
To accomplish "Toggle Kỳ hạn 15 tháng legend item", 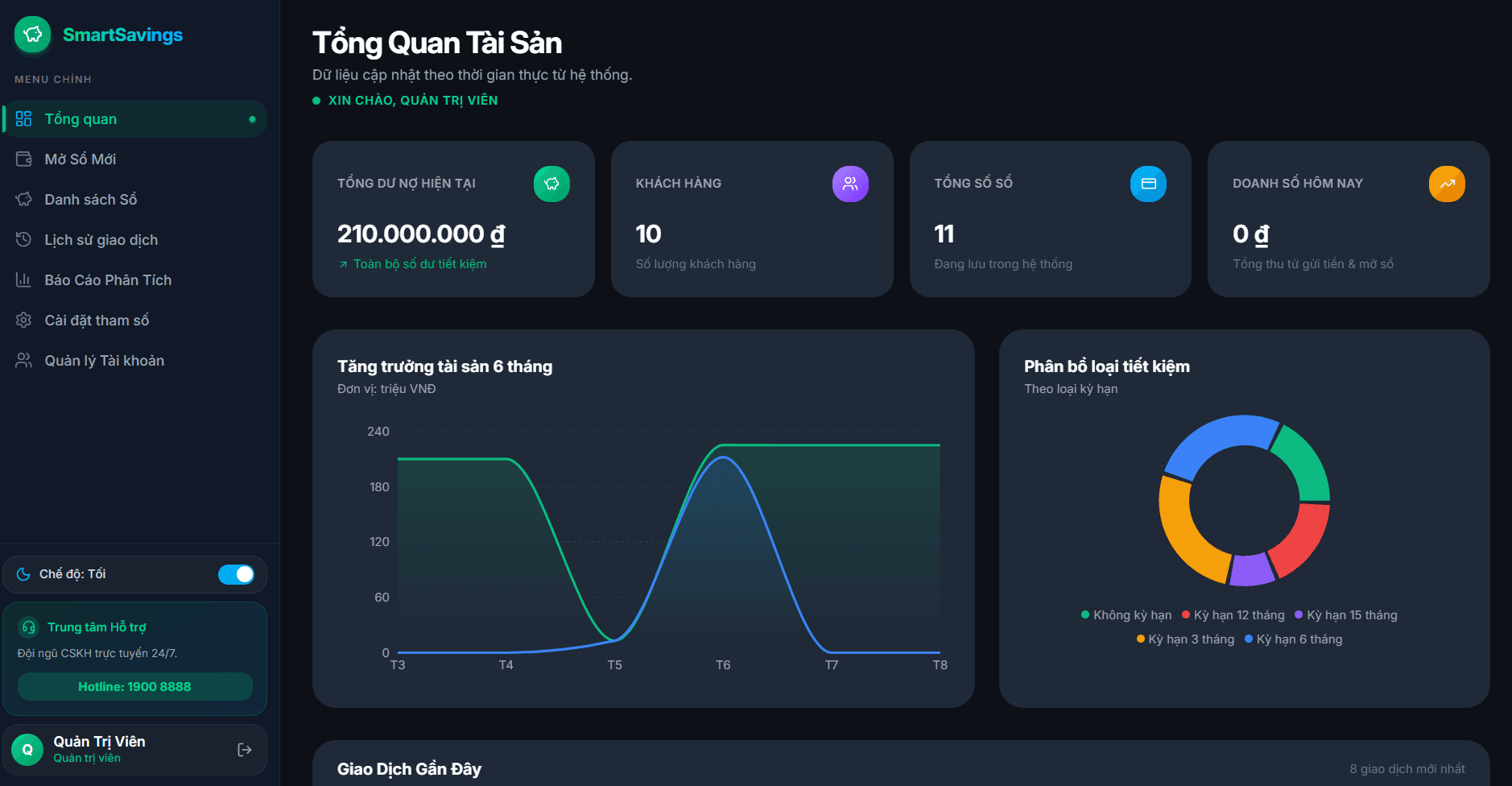I will pyautogui.click(x=1345, y=615).
